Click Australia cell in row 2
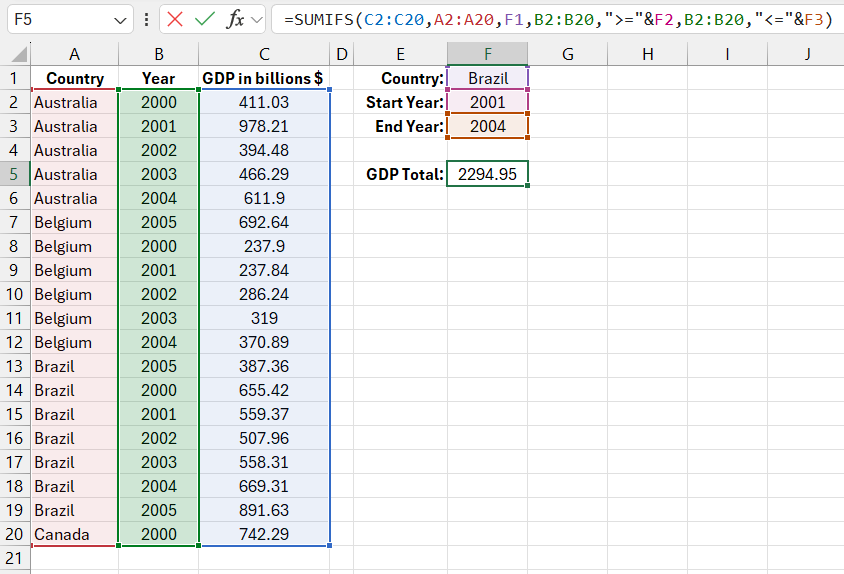Screen dimensions: 844x574 pyautogui.click(x=74, y=102)
